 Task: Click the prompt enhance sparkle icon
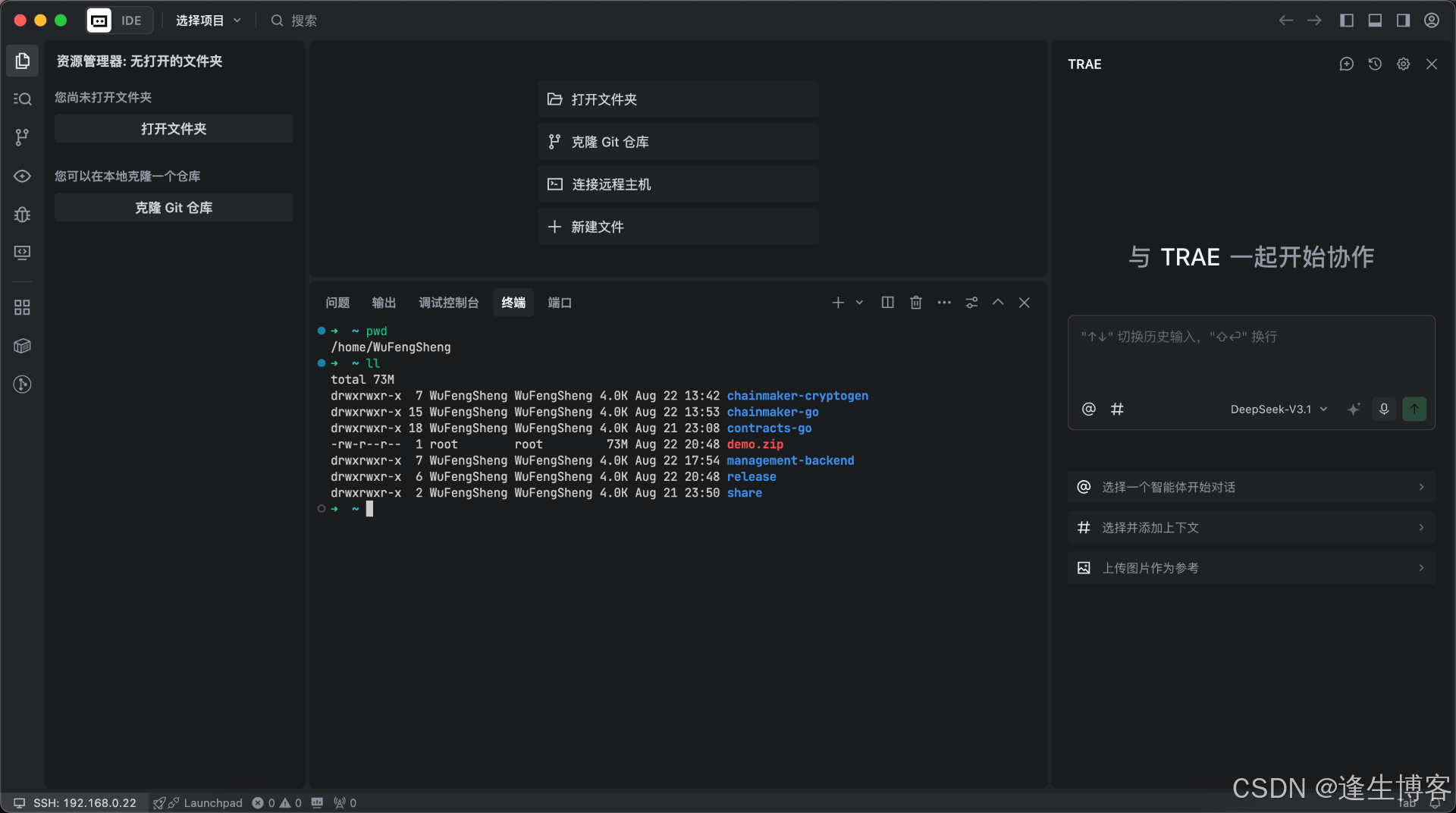pos(1354,410)
